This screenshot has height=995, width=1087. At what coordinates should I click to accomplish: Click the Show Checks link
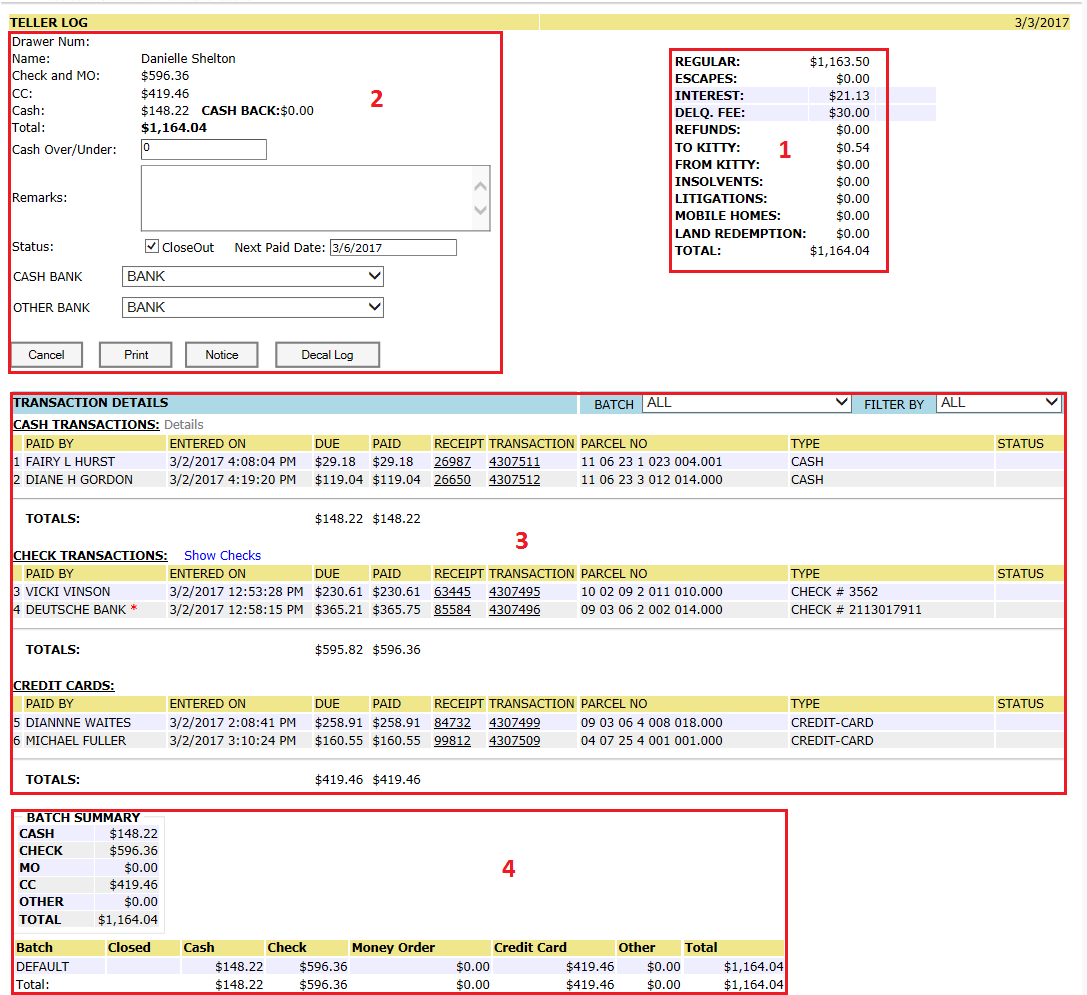(223, 555)
